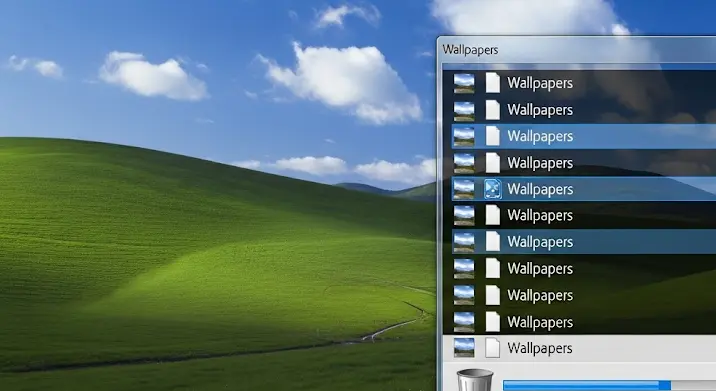Click the landscape thumbnail beside the blue media file icon

pos(463,189)
